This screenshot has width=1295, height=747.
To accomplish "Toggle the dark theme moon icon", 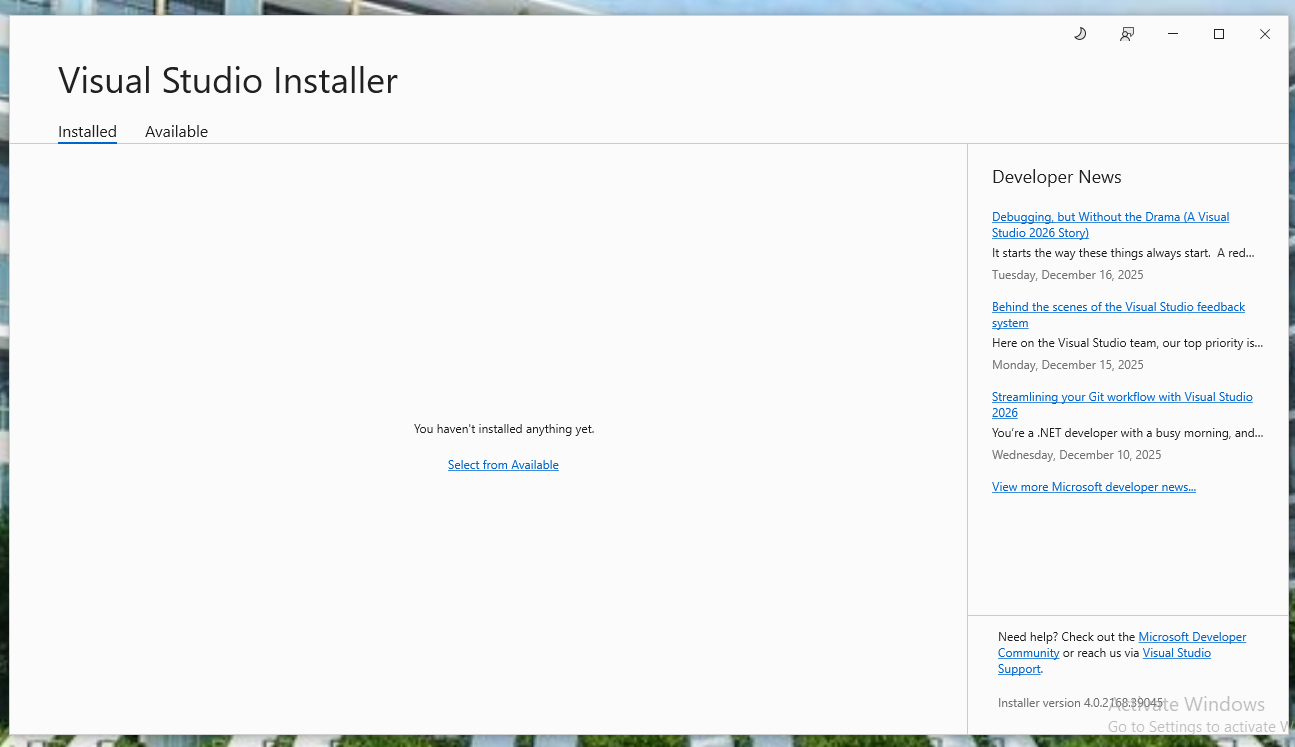I will pos(1080,34).
